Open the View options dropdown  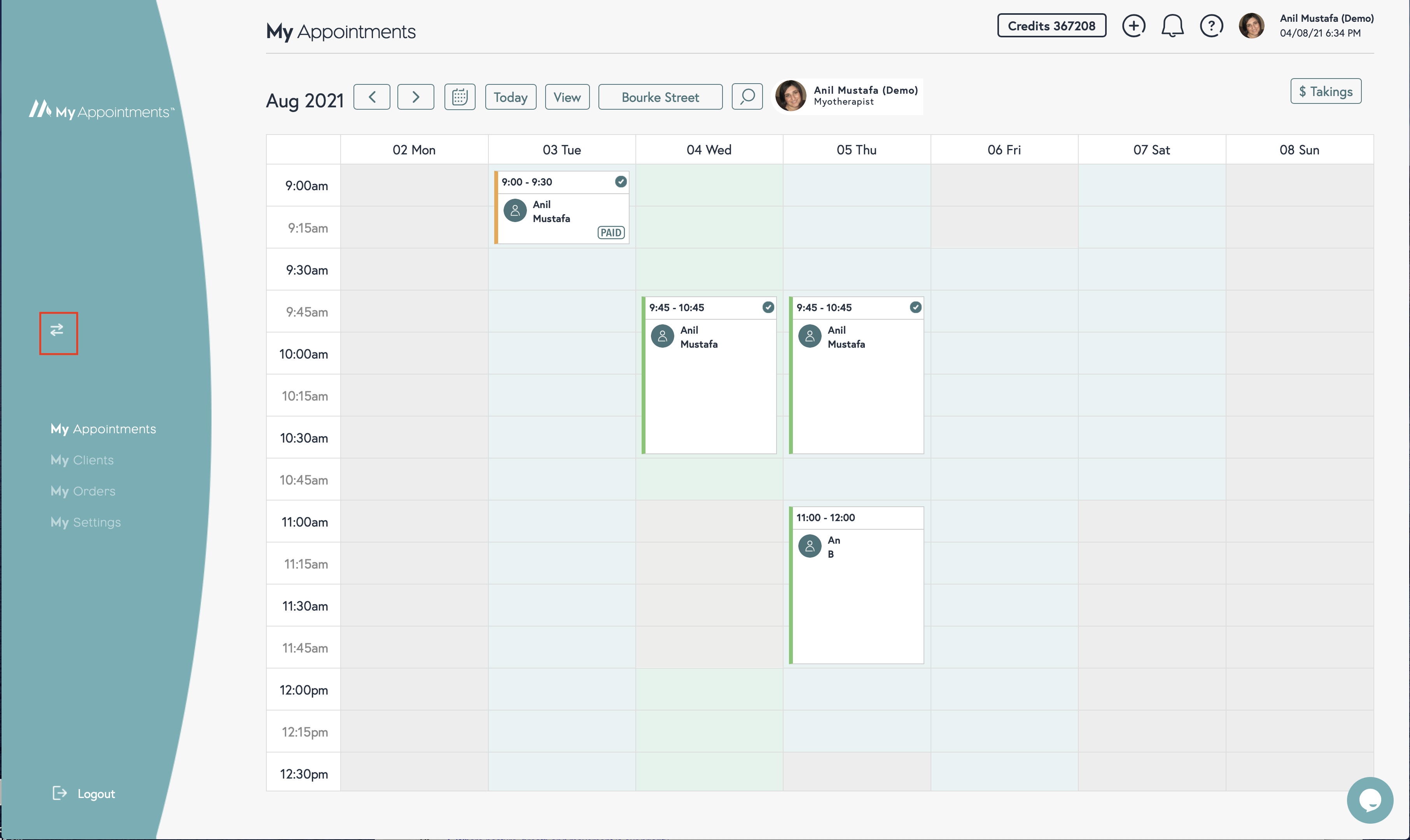[567, 97]
